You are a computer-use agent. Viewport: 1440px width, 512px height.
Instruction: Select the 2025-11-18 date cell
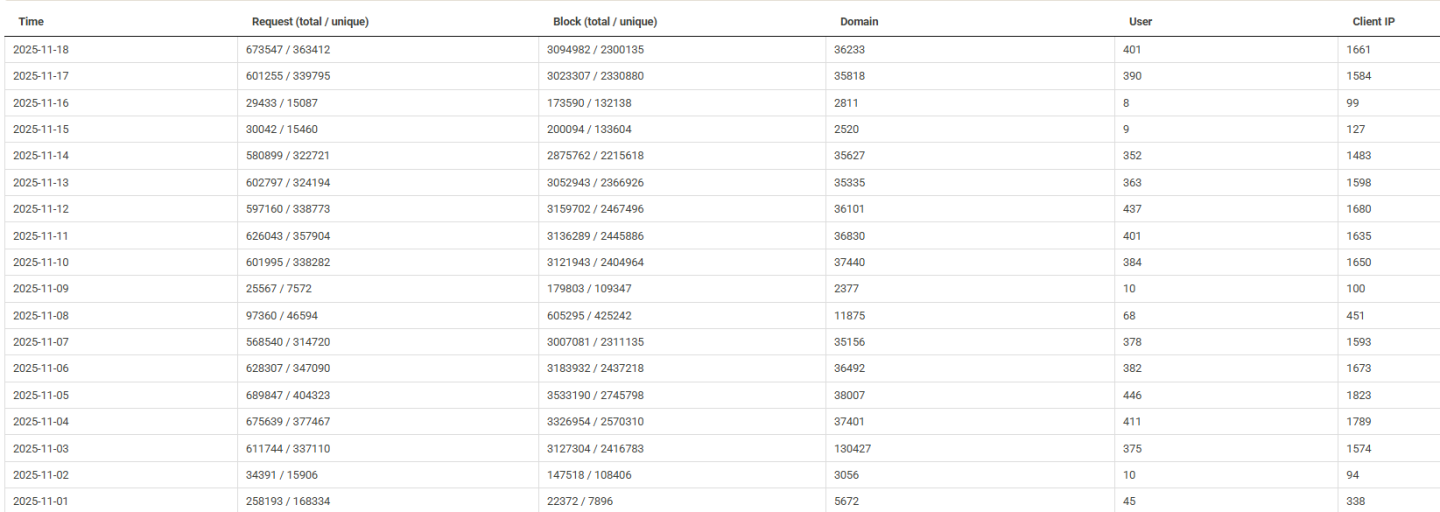pos(41,49)
